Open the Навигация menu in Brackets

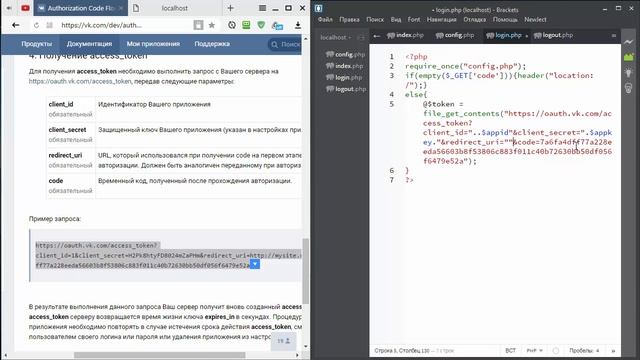pos(442,20)
